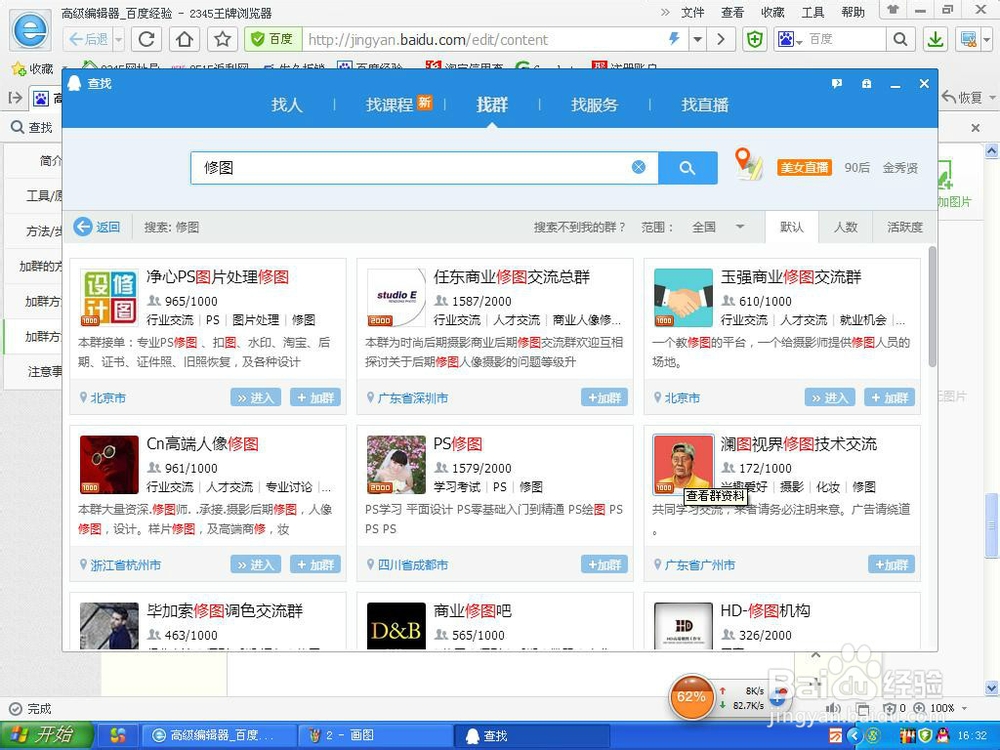The image size is (1000, 750).
Task: Open the studio E group avatar
Action: click(x=396, y=297)
